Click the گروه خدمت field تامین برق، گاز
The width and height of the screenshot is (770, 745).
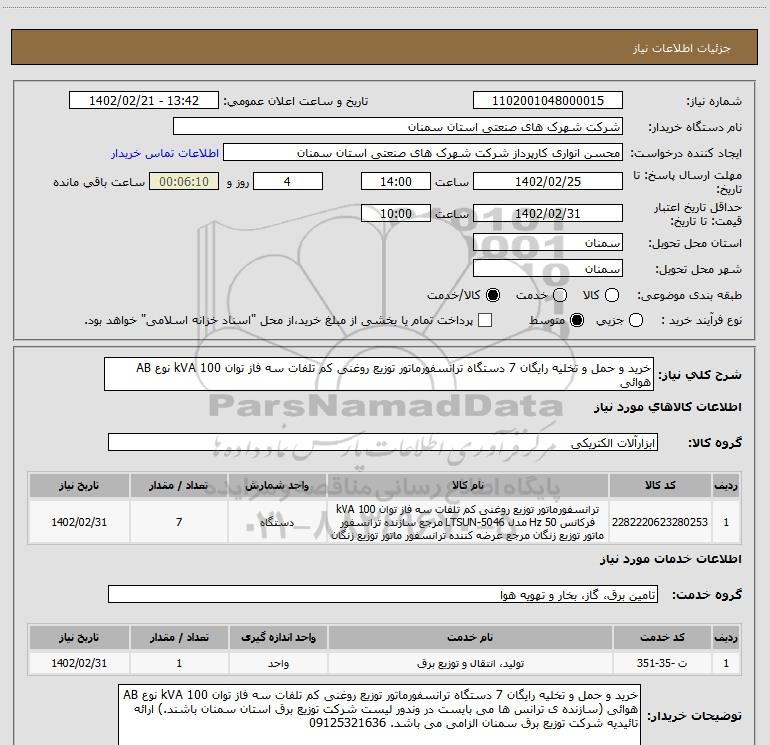(383, 594)
